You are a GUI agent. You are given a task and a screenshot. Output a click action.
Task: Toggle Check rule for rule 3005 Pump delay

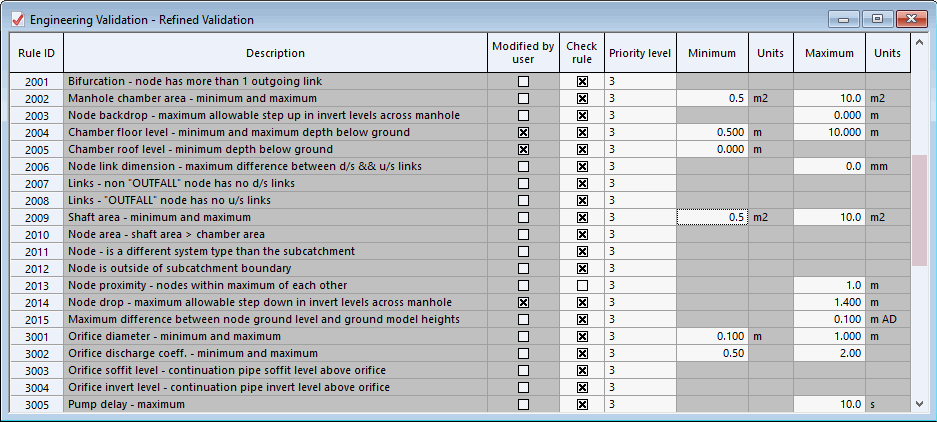[x=582, y=404]
